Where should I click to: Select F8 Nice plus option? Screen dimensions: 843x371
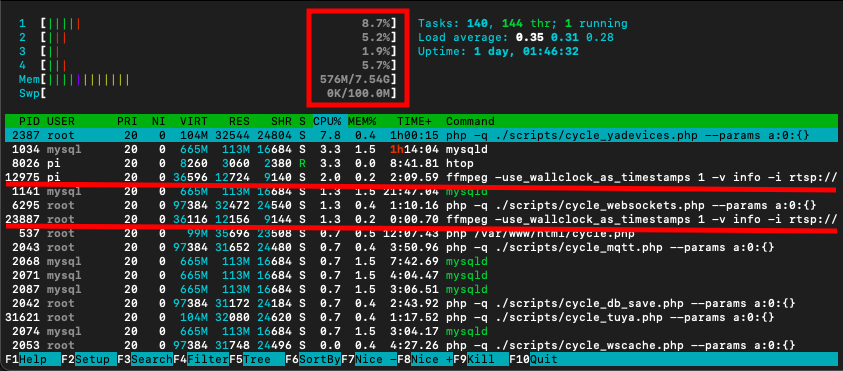click(x=424, y=359)
